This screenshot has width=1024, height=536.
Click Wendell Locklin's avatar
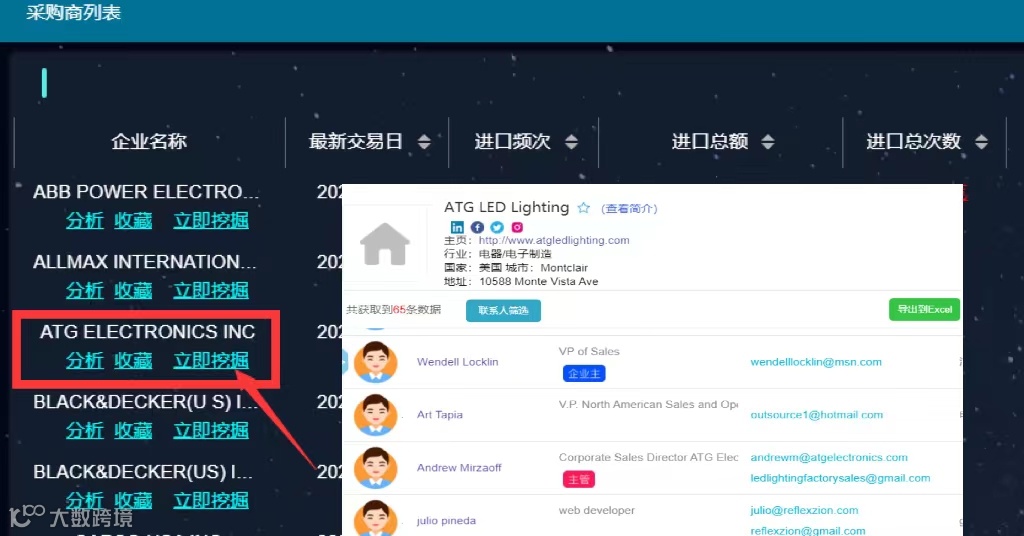click(x=376, y=362)
